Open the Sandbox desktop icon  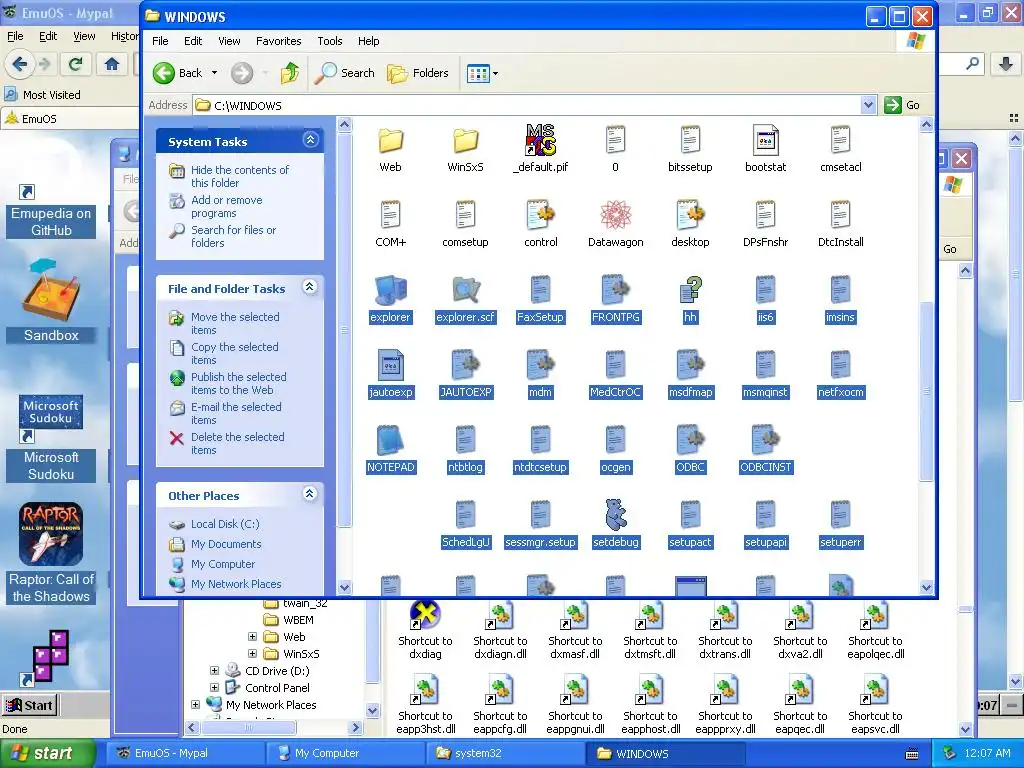coord(51,291)
